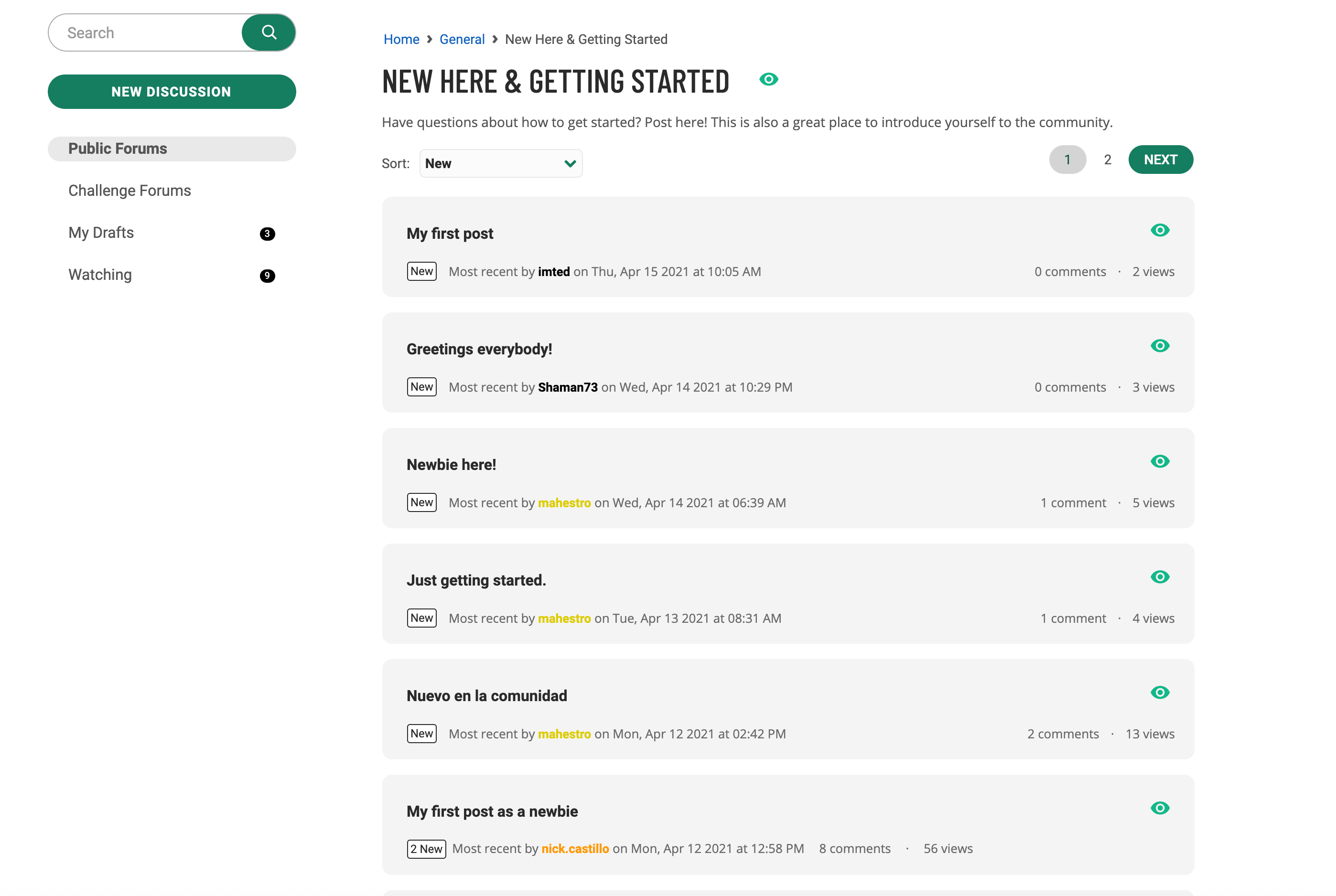Click the page heading 'New Here & Getting Started'

(x=556, y=81)
